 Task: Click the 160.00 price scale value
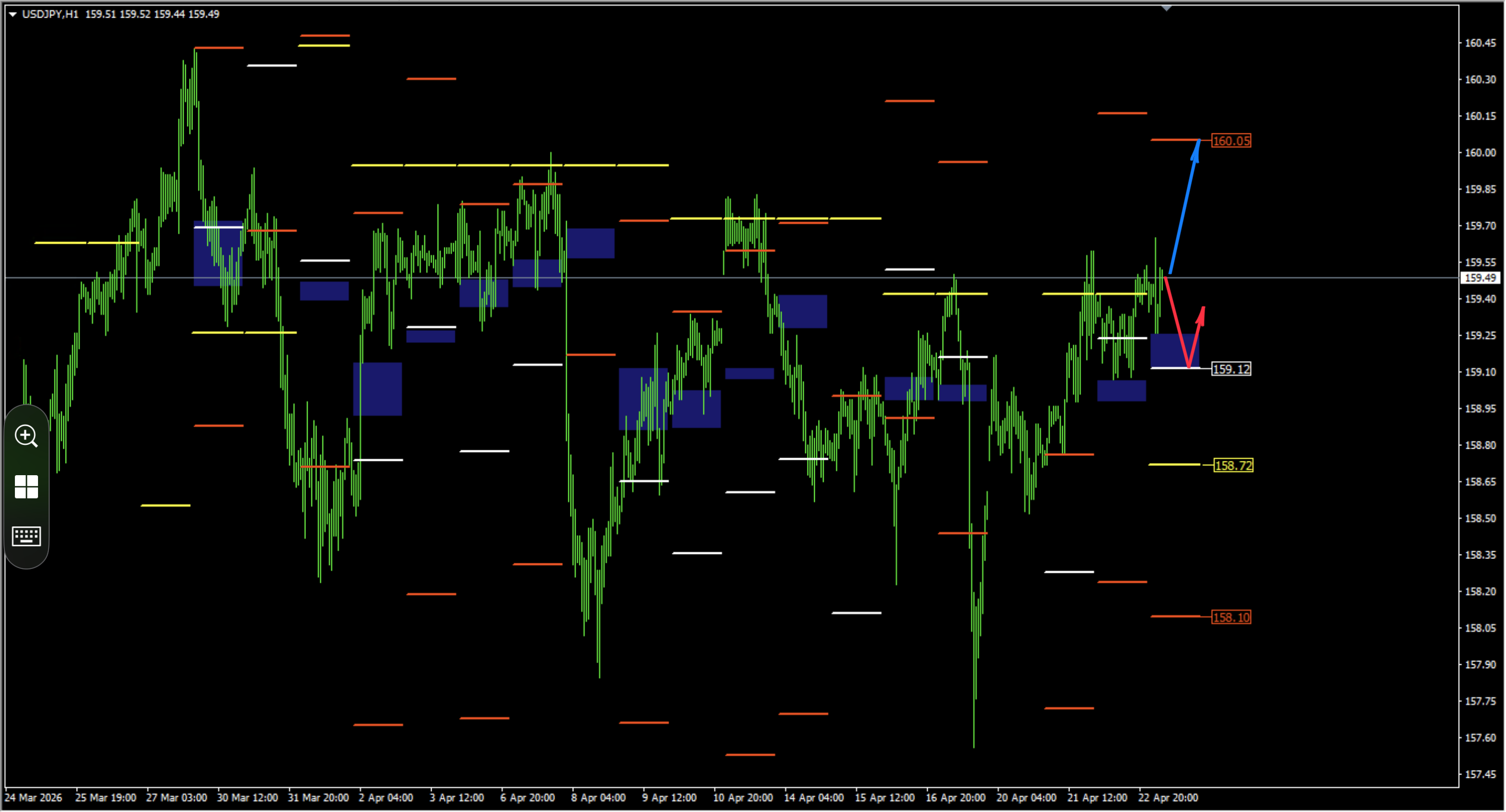click(x=1480, y=153)
